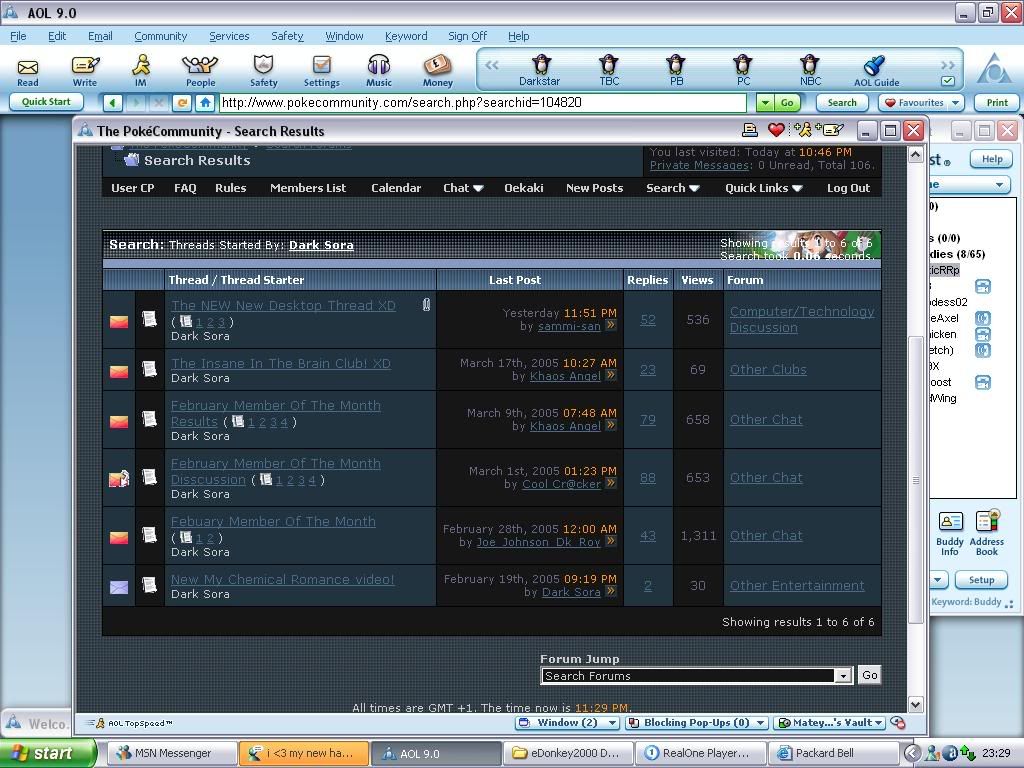Select the PB penguin favourite

[676, 70]
